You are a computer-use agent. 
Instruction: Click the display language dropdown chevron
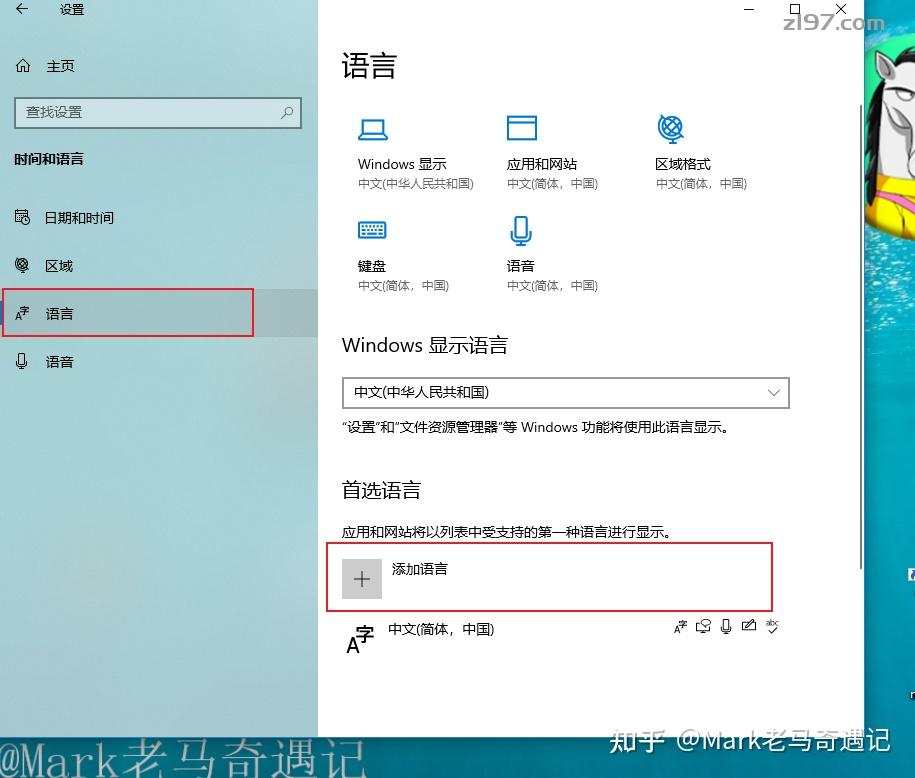pos(774,392)
